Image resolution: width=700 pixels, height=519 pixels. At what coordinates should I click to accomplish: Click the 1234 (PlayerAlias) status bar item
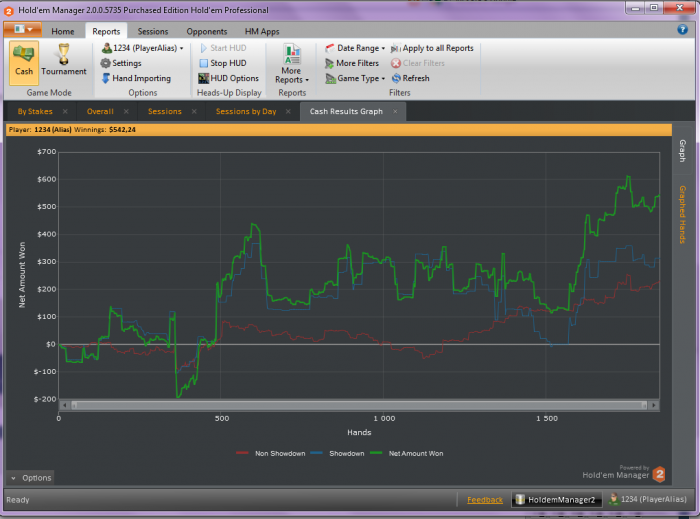tap(648, 499)
